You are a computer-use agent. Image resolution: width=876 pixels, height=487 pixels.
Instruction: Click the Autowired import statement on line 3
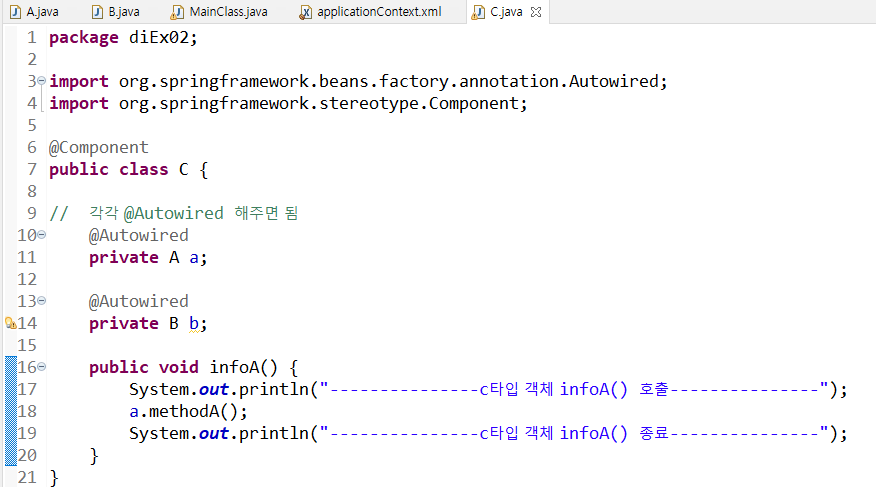click(358, 82)
